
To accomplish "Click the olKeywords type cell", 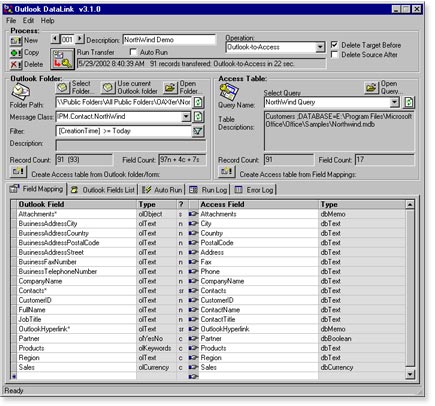I will click(x=156, y=348).
